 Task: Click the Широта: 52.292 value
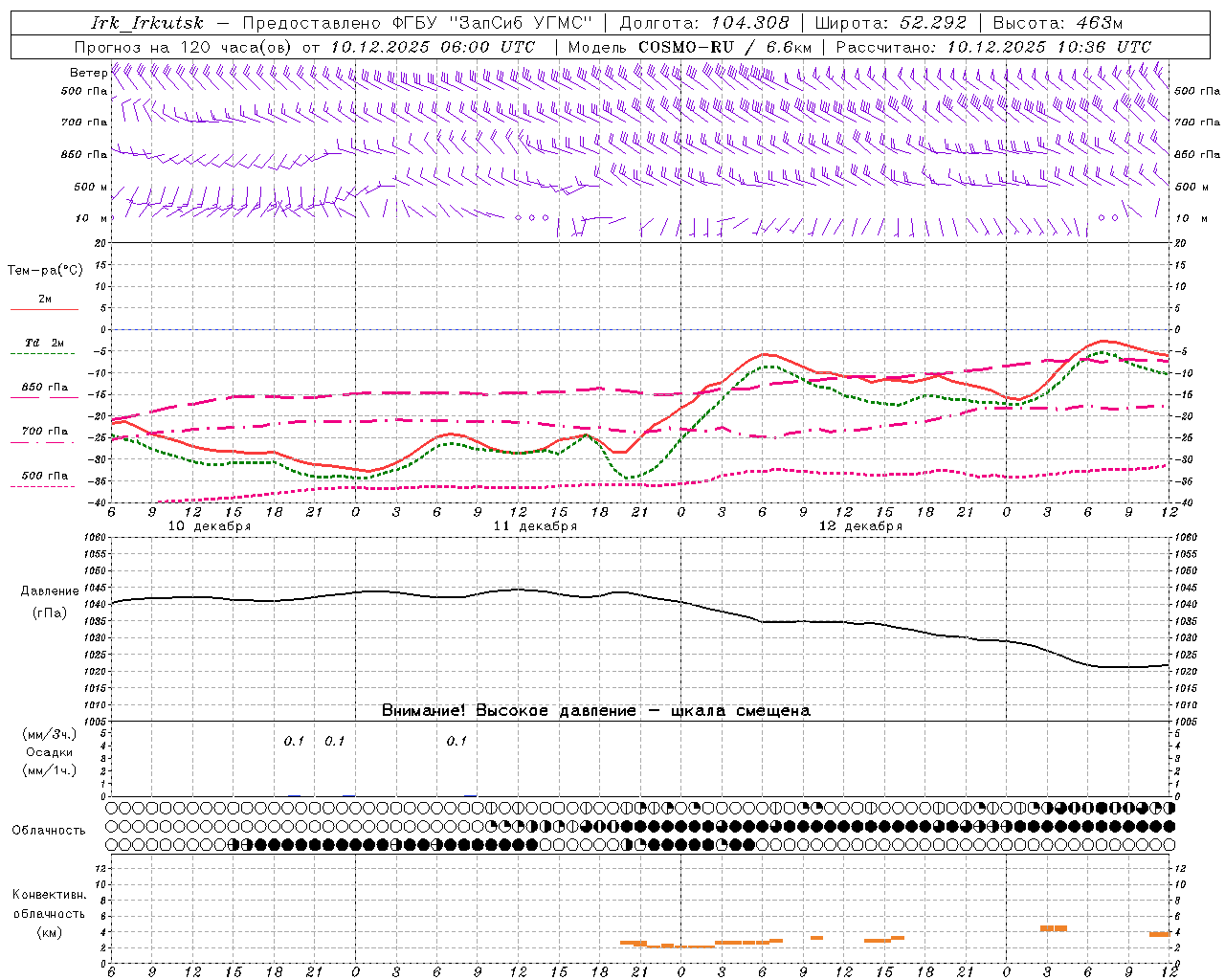click(891, 23)
